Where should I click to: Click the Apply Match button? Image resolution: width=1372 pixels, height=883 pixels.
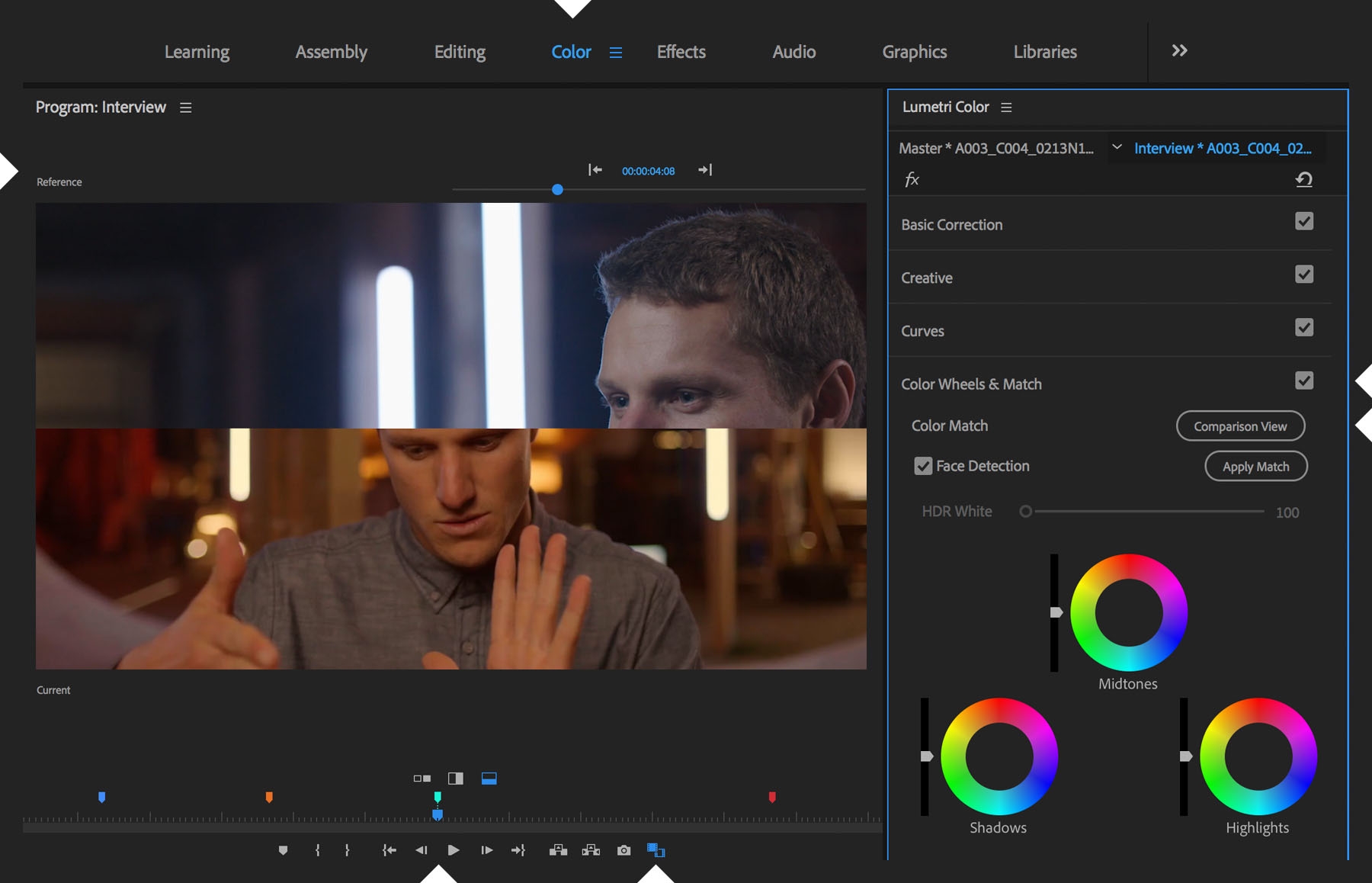coord(1255,467)
